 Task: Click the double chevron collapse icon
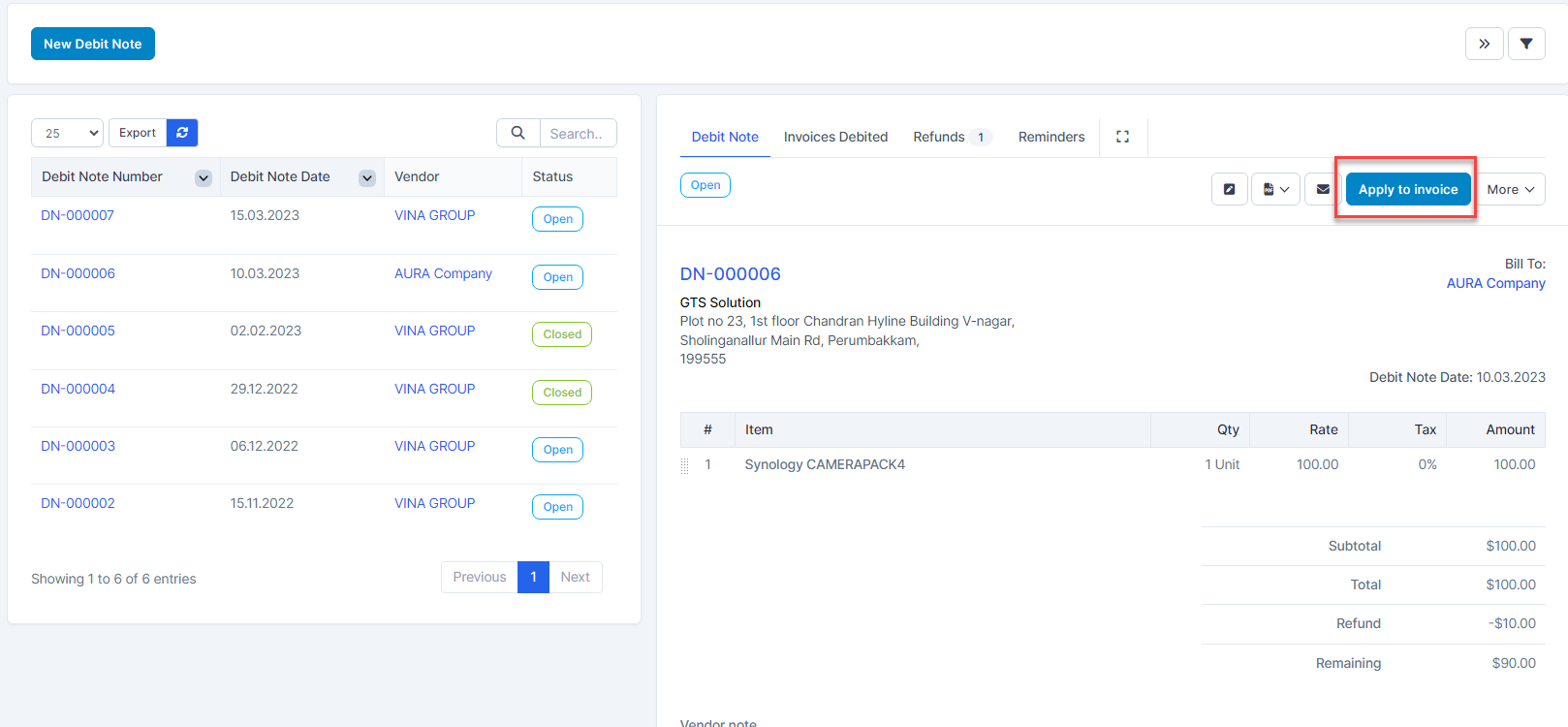click(1484, 44)
